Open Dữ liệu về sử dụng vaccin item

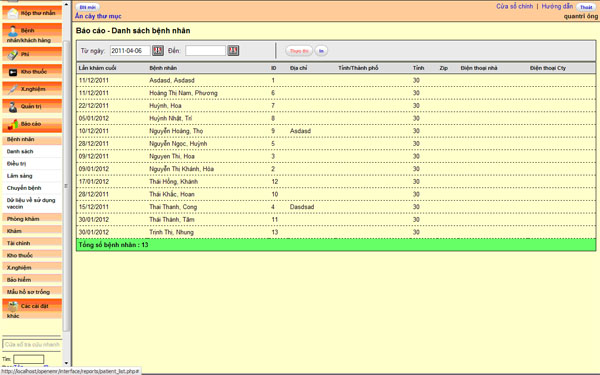point(31,204)
